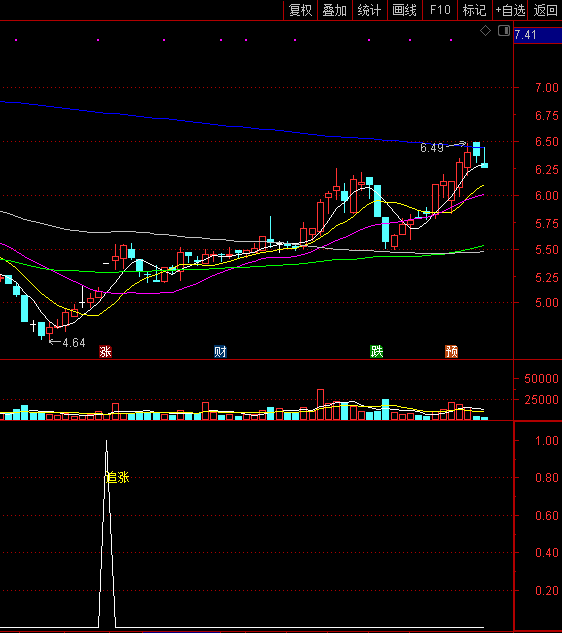The height and width of the screenshot is (633, 562).
Task: Click the 5.00 price axis label
Action: click(547, 303)
